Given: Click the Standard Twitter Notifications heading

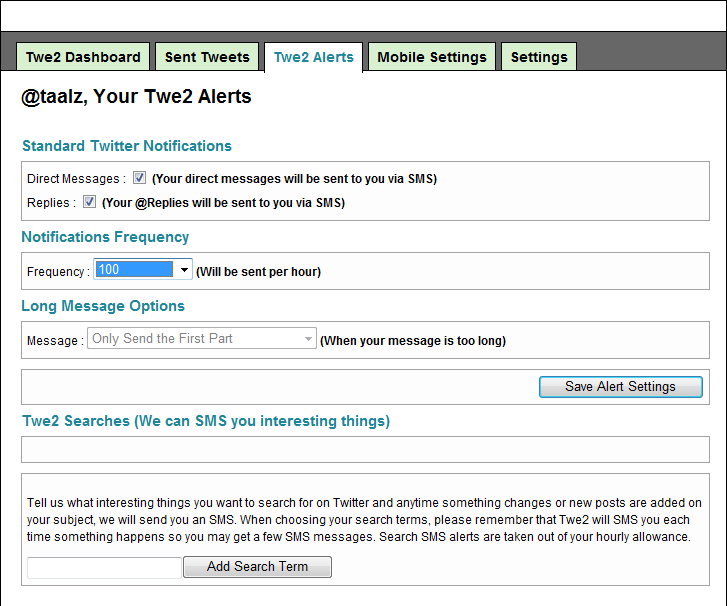Looking at the screenshot, I should point(127,146).
